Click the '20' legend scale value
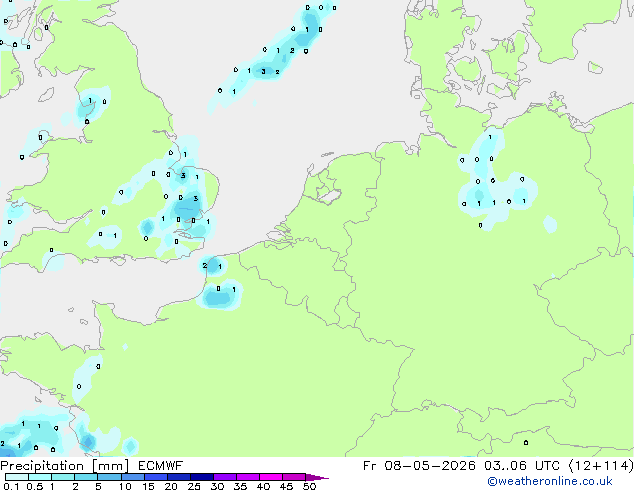Viewport: 634px width, 490px height. click(171, 486)
